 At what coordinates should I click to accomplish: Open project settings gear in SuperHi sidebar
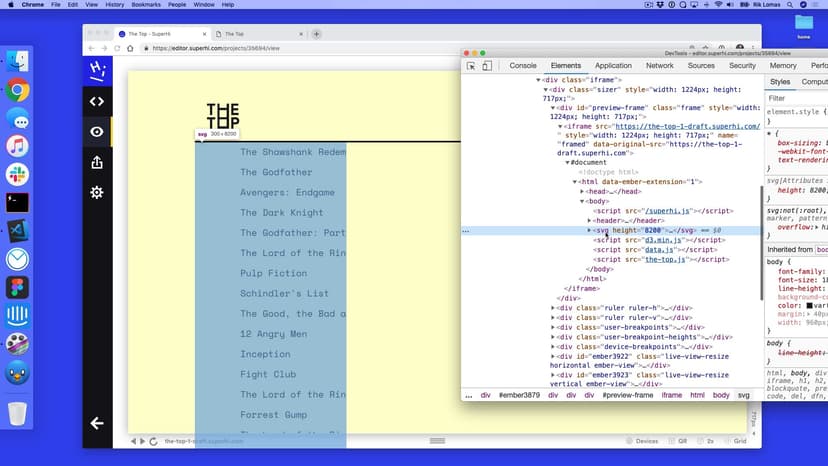tap(97, 192)
